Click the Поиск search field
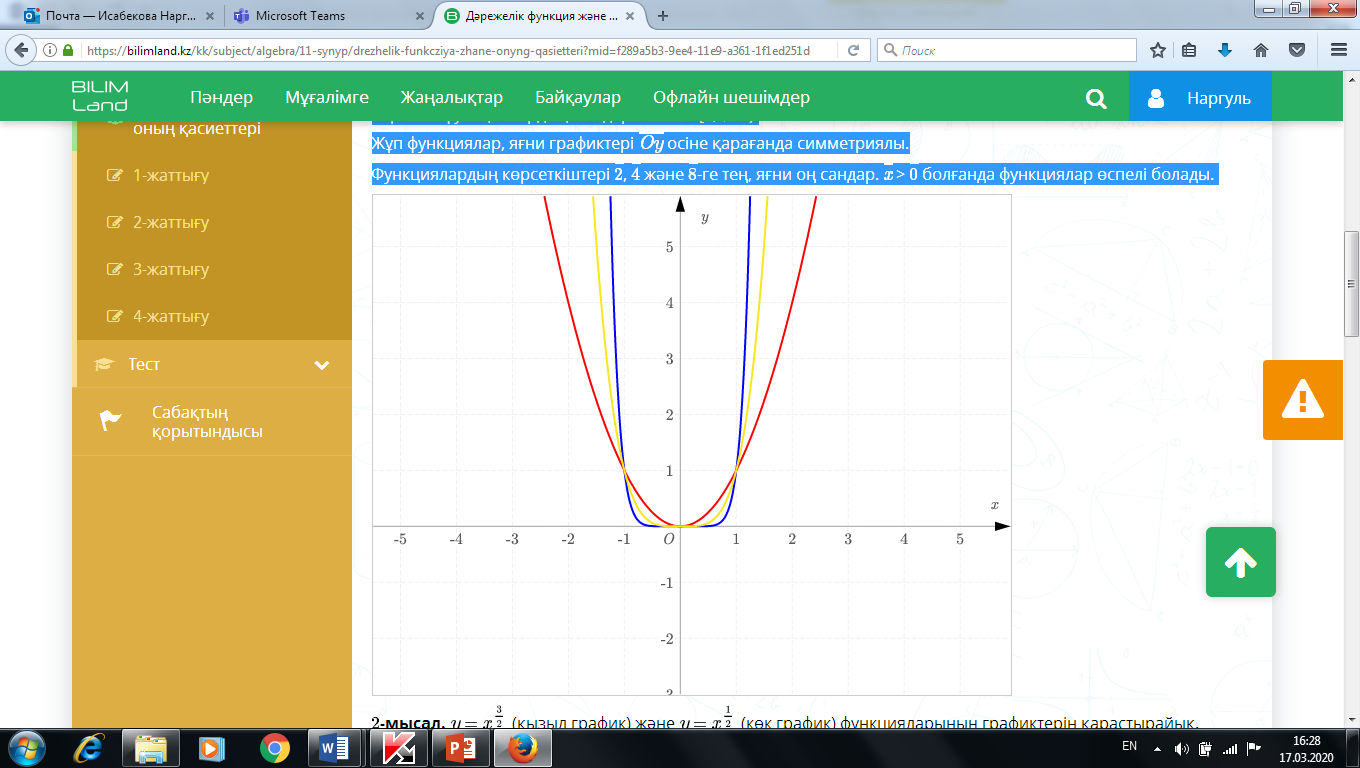Screen dimensions: 1360x768 (x=1007, y=50)
